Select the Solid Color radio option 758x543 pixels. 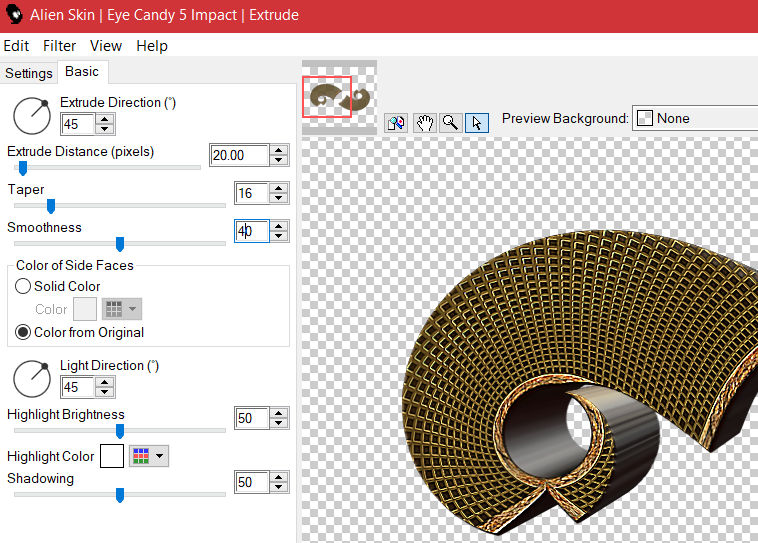point(23,286)
